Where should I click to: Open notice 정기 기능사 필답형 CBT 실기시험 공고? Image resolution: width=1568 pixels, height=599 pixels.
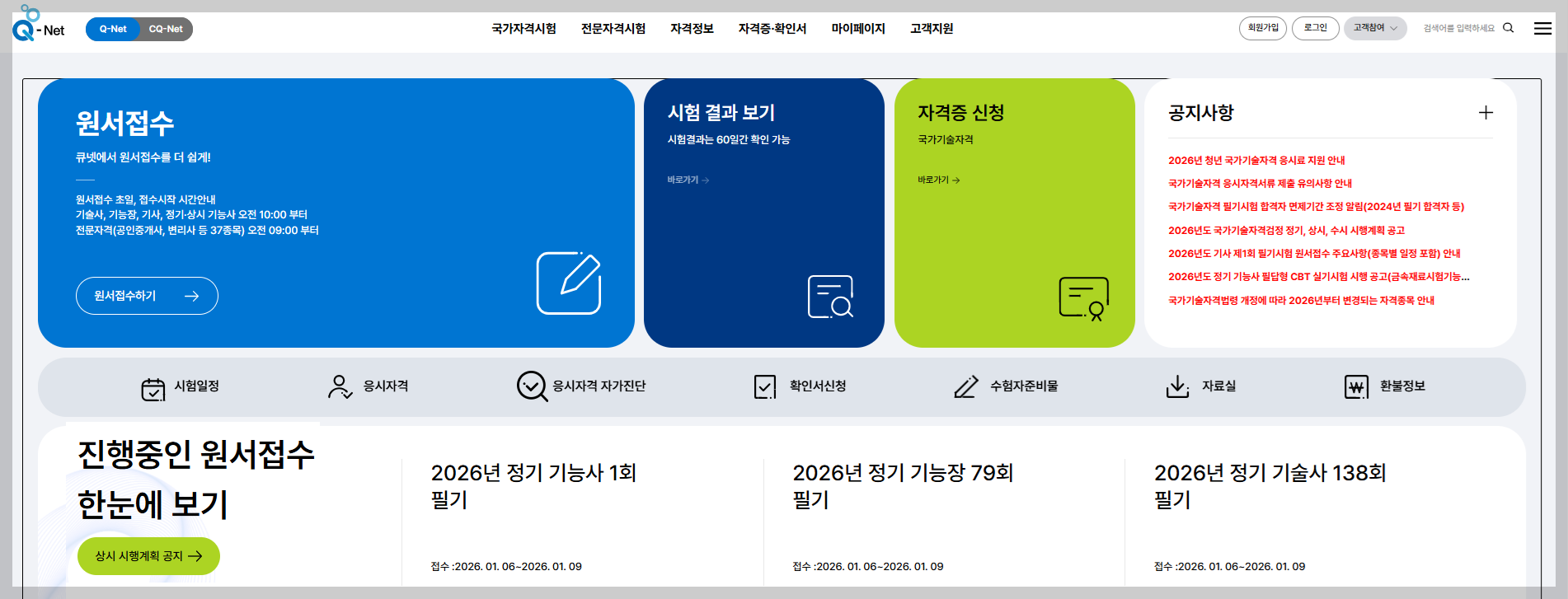[x=1318, y=277]
